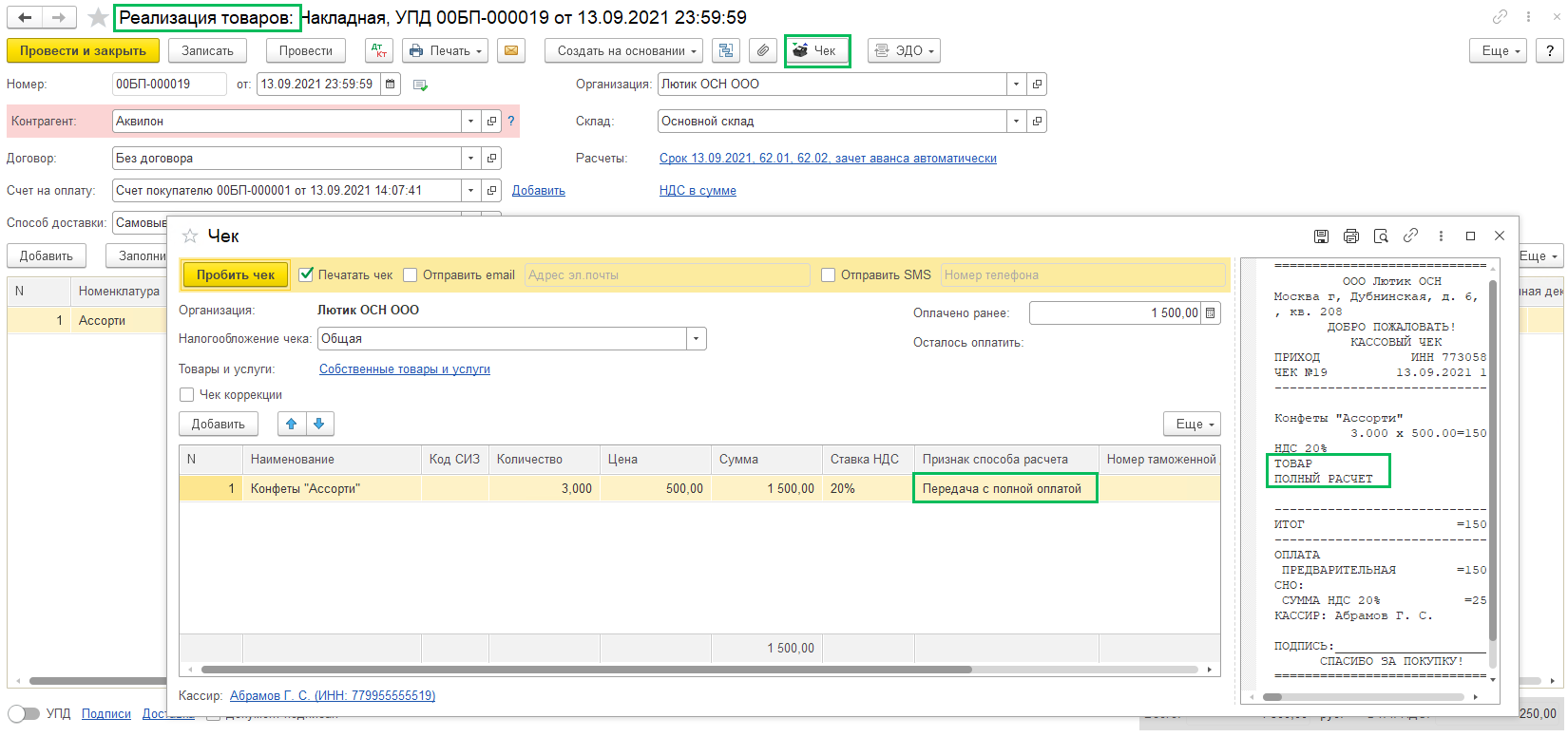Expand the Налогообложение чека dropdown
Viewport: 1568px width, 737px height.
click(696, 339)
